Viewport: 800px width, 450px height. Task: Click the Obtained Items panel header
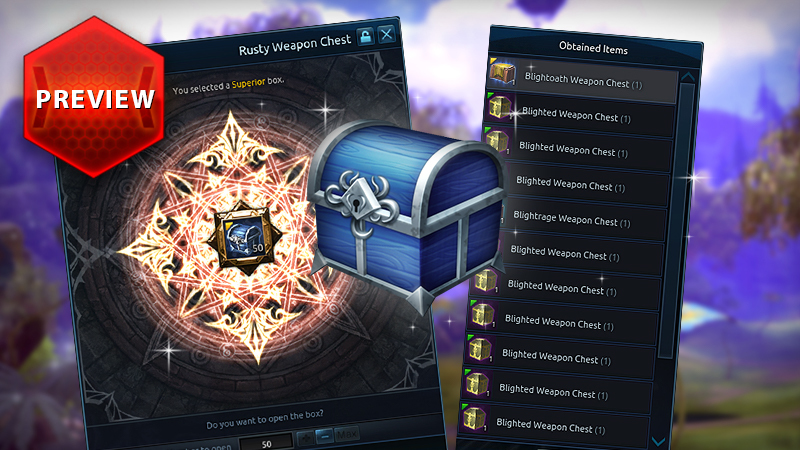(x=593, y=48)
